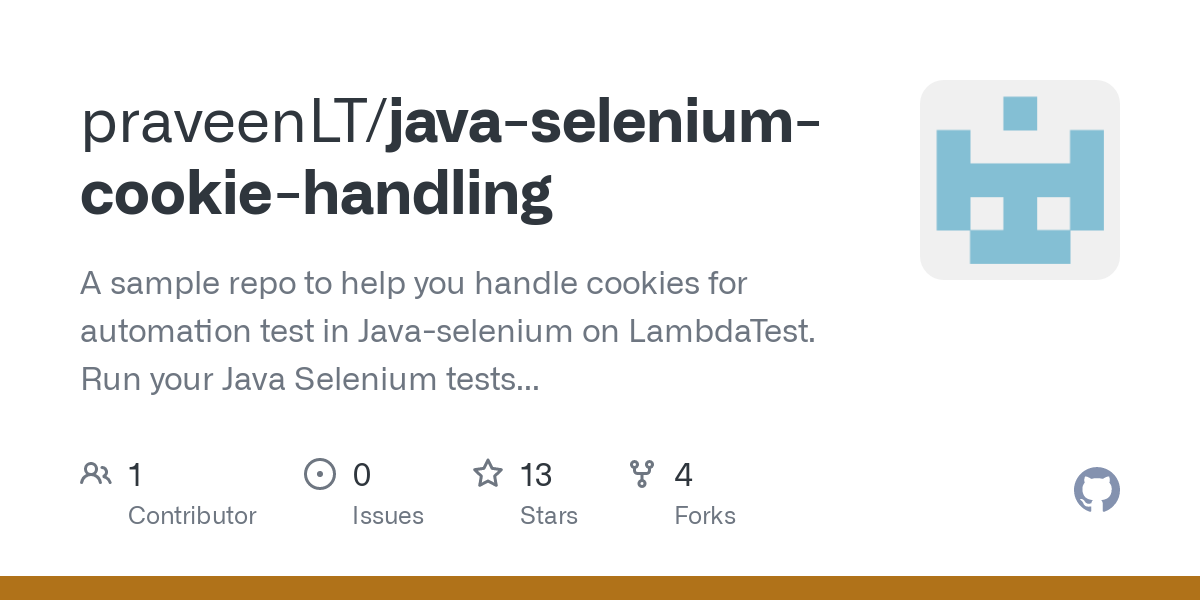
Task: Click the word LambdaTest in the description
Action: (720, 332)
